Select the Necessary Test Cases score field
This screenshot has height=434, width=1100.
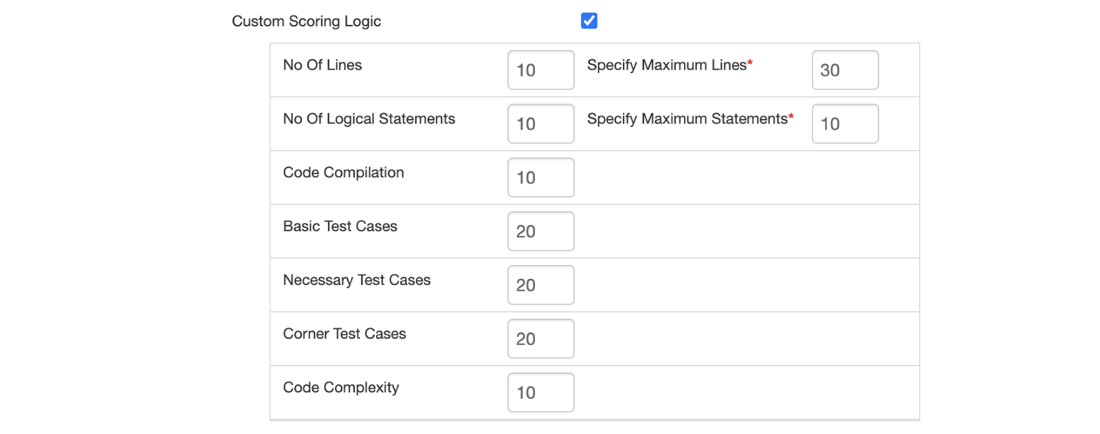(x=540, y=285)
